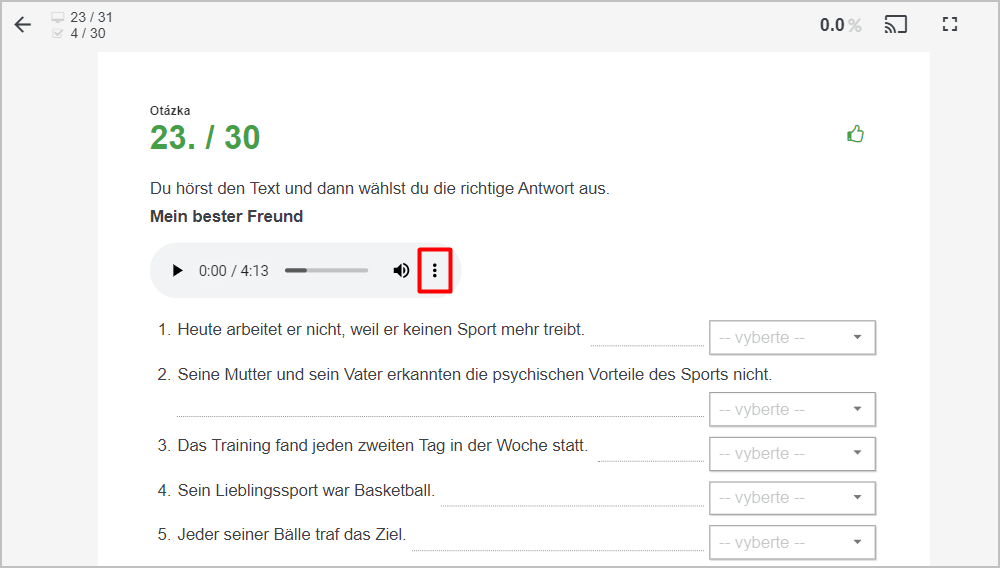Click the 0.0 % score indicator
1000x568 pixels.
click(x=841, y=25)
